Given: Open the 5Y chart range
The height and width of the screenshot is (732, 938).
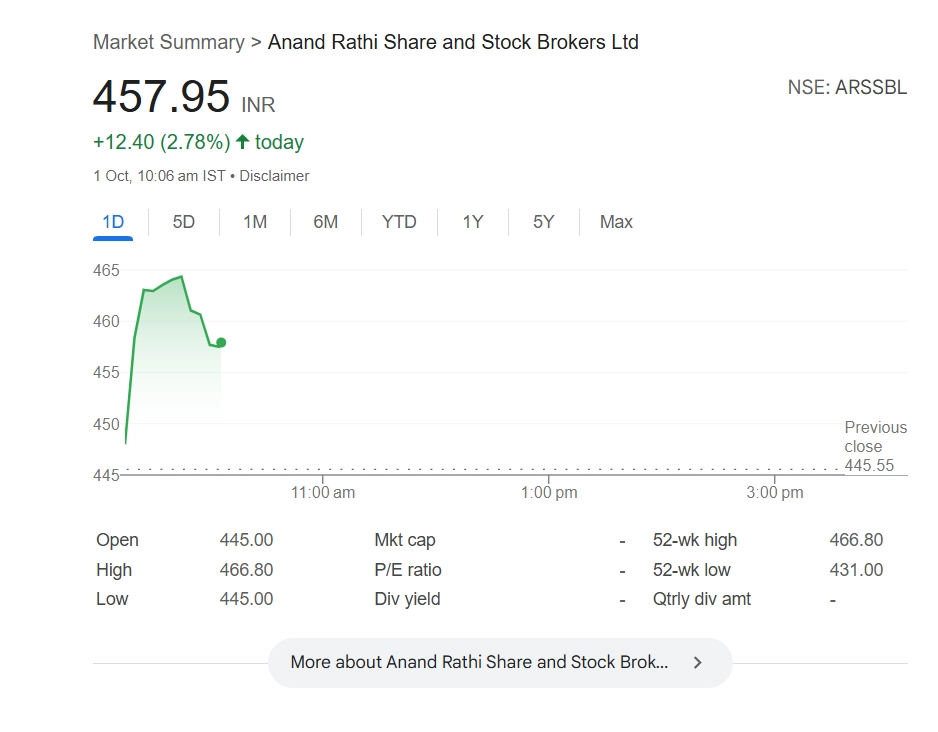Looking at the screenshot, I should (x=543, y=222).
